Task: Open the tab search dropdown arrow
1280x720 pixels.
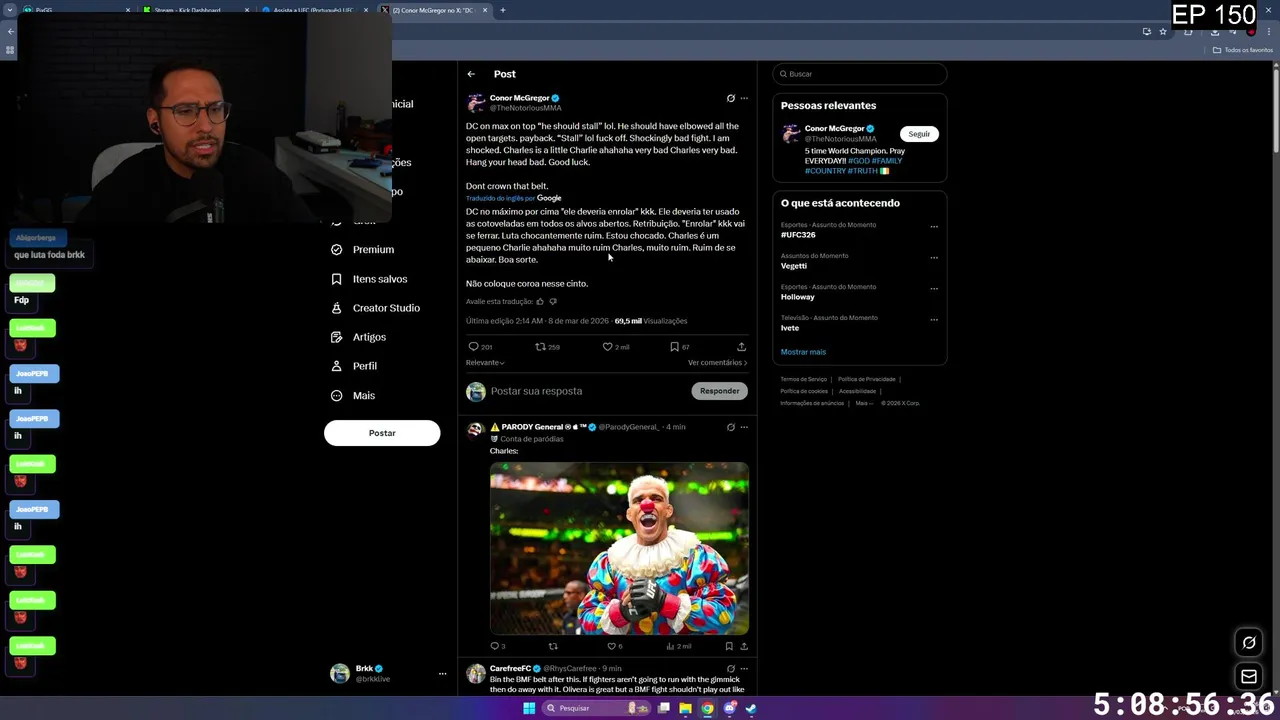Action: pos(10,10)
